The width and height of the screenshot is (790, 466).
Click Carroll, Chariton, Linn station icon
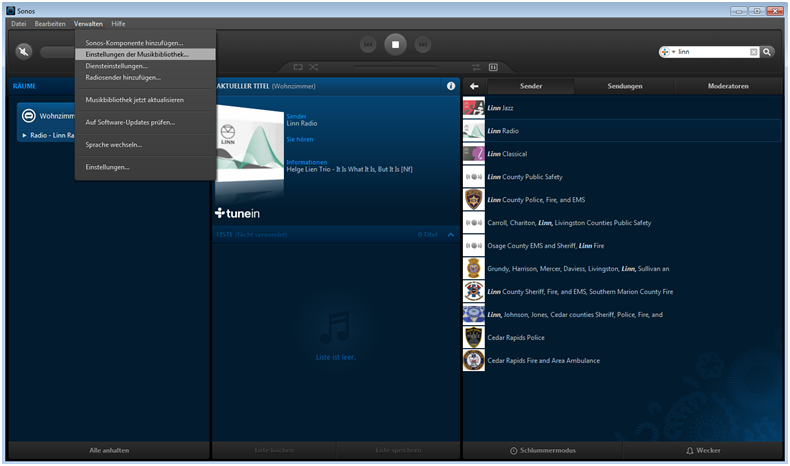tap(474, 223)
